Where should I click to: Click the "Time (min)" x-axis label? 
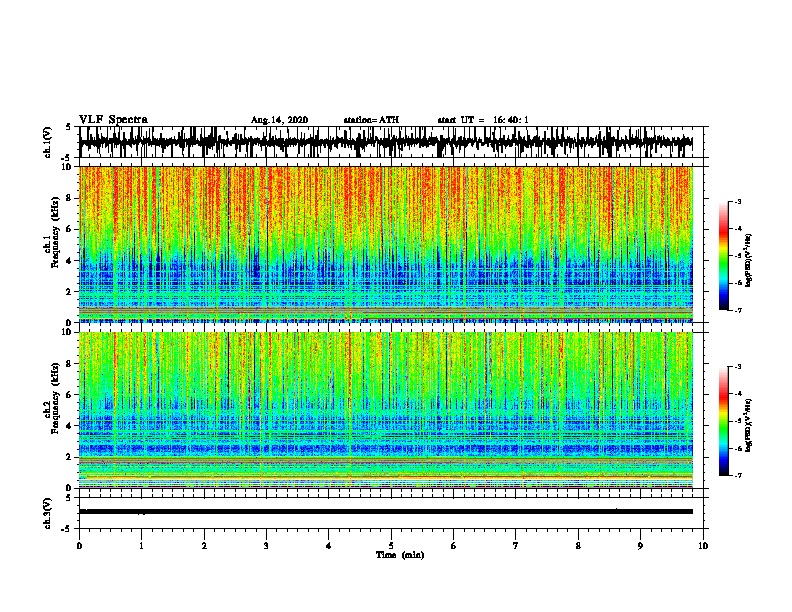click(400, 555)
